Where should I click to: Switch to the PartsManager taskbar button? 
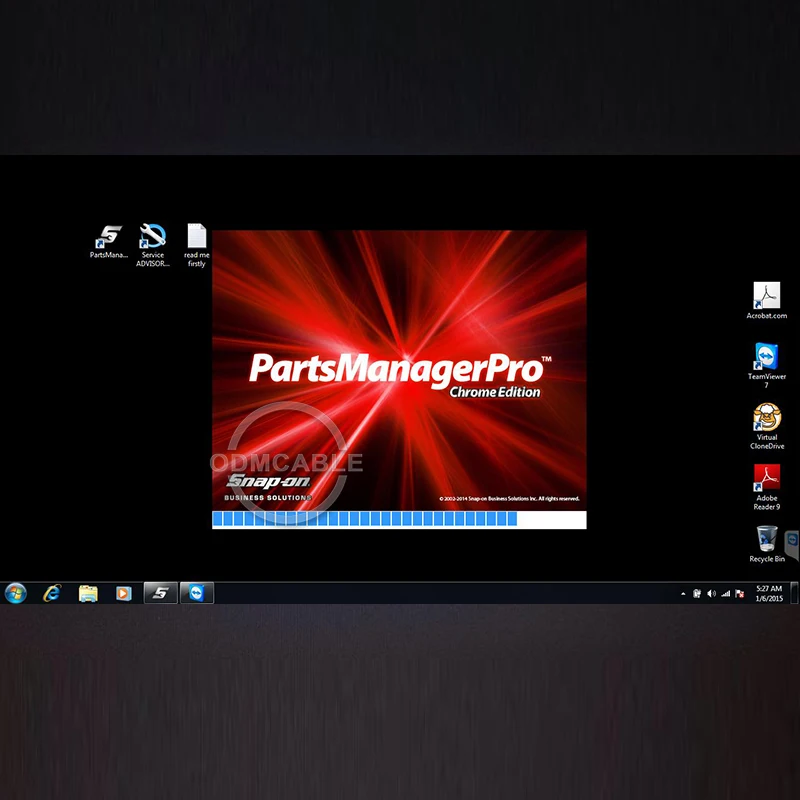click(161, 593)
